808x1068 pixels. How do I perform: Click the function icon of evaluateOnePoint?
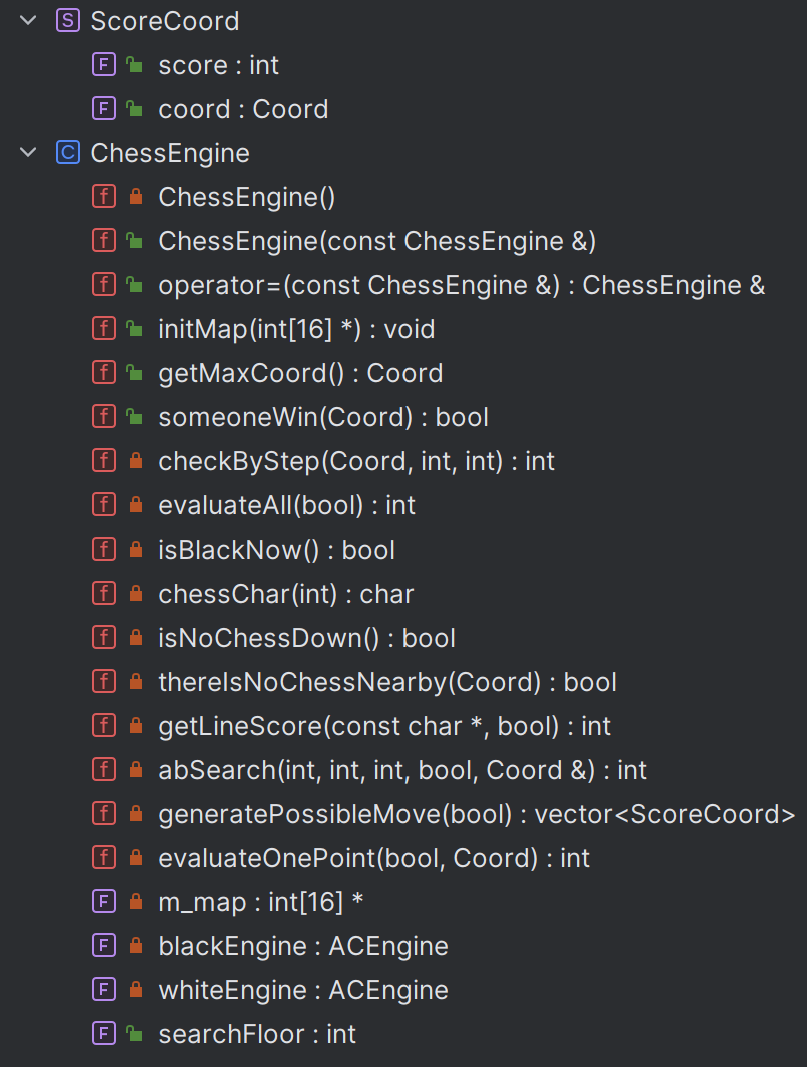pyautogui.click(x=104, y=858)
